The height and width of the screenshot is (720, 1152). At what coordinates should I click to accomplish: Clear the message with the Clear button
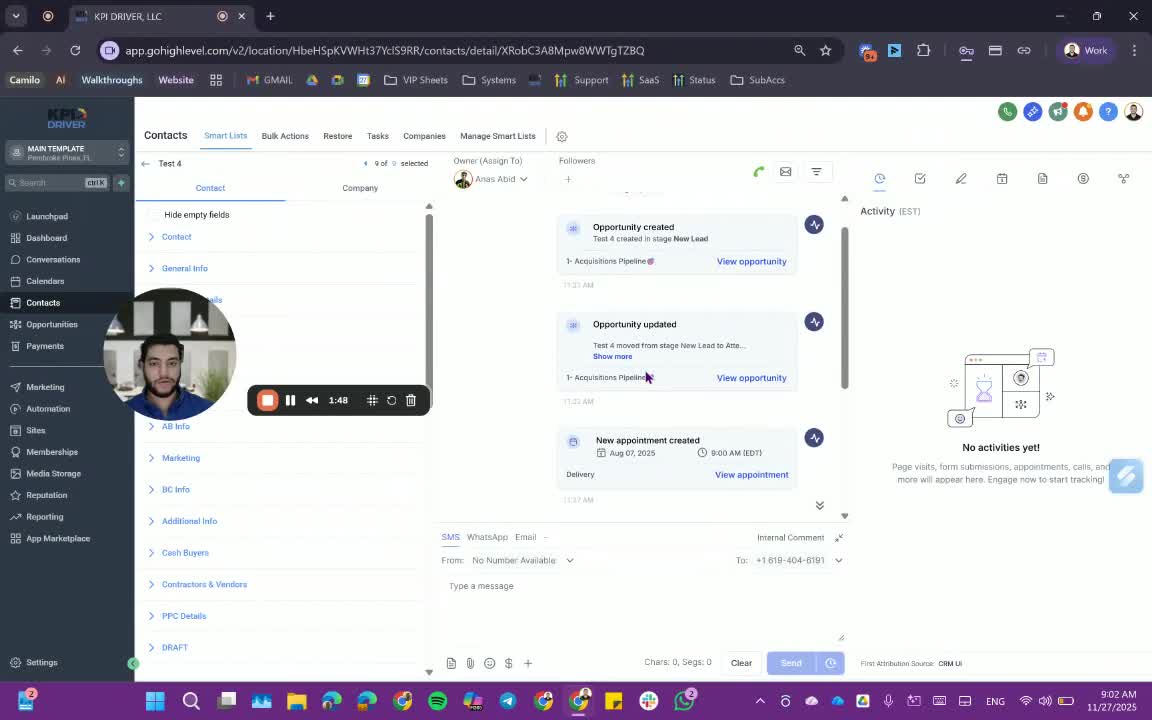pyautogui.click(x=741, y=663)
